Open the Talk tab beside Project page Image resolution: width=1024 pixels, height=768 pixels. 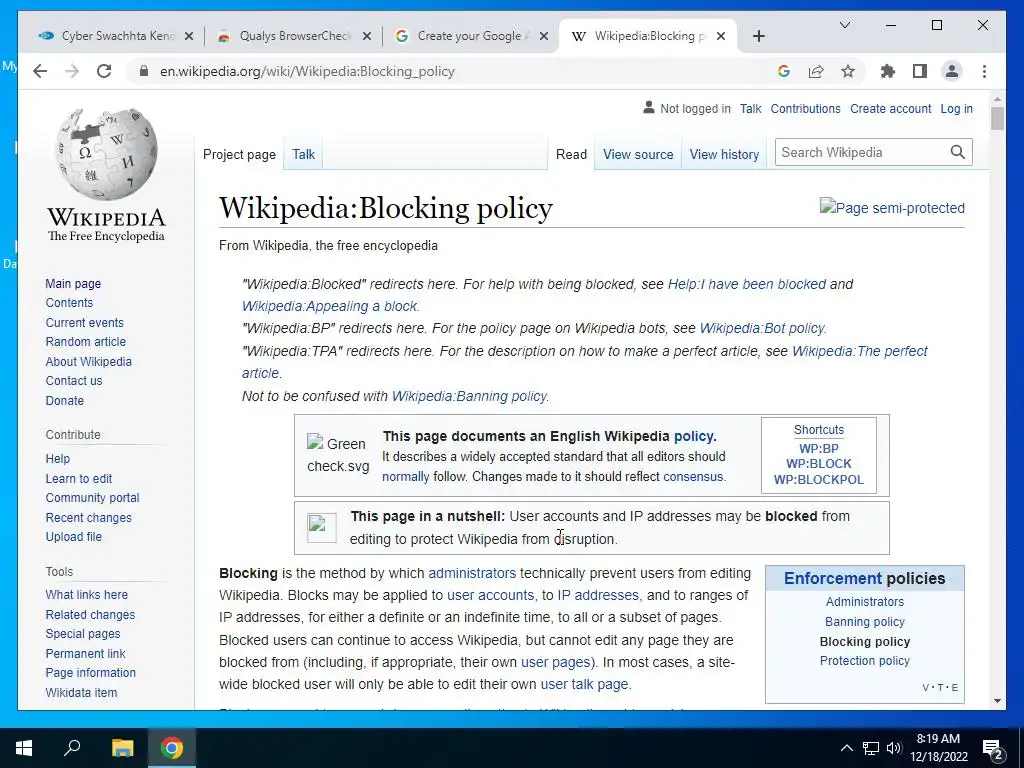click(x=303, y=155)
